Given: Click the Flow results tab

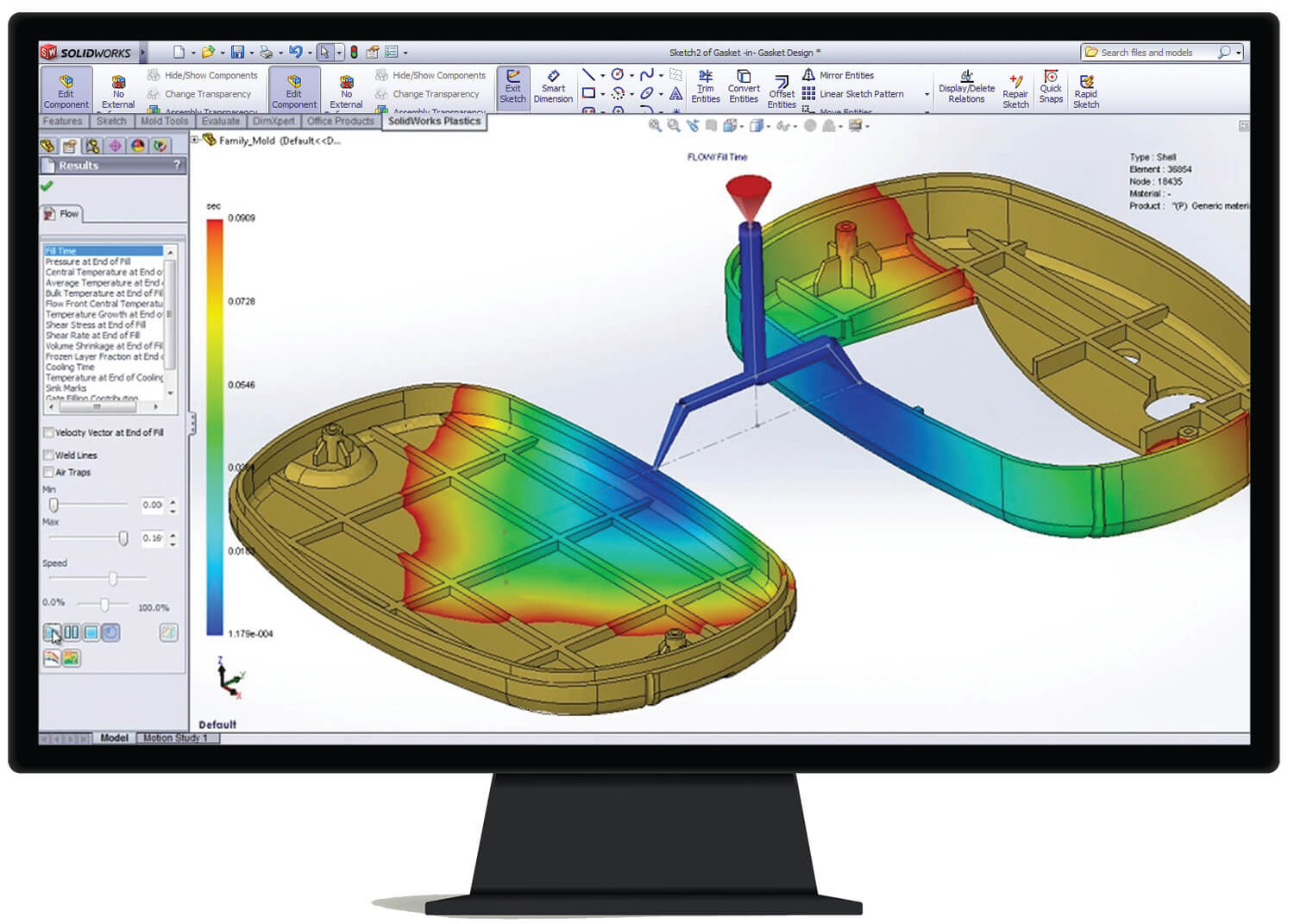Looking at the screenshot, I should 61,213.
